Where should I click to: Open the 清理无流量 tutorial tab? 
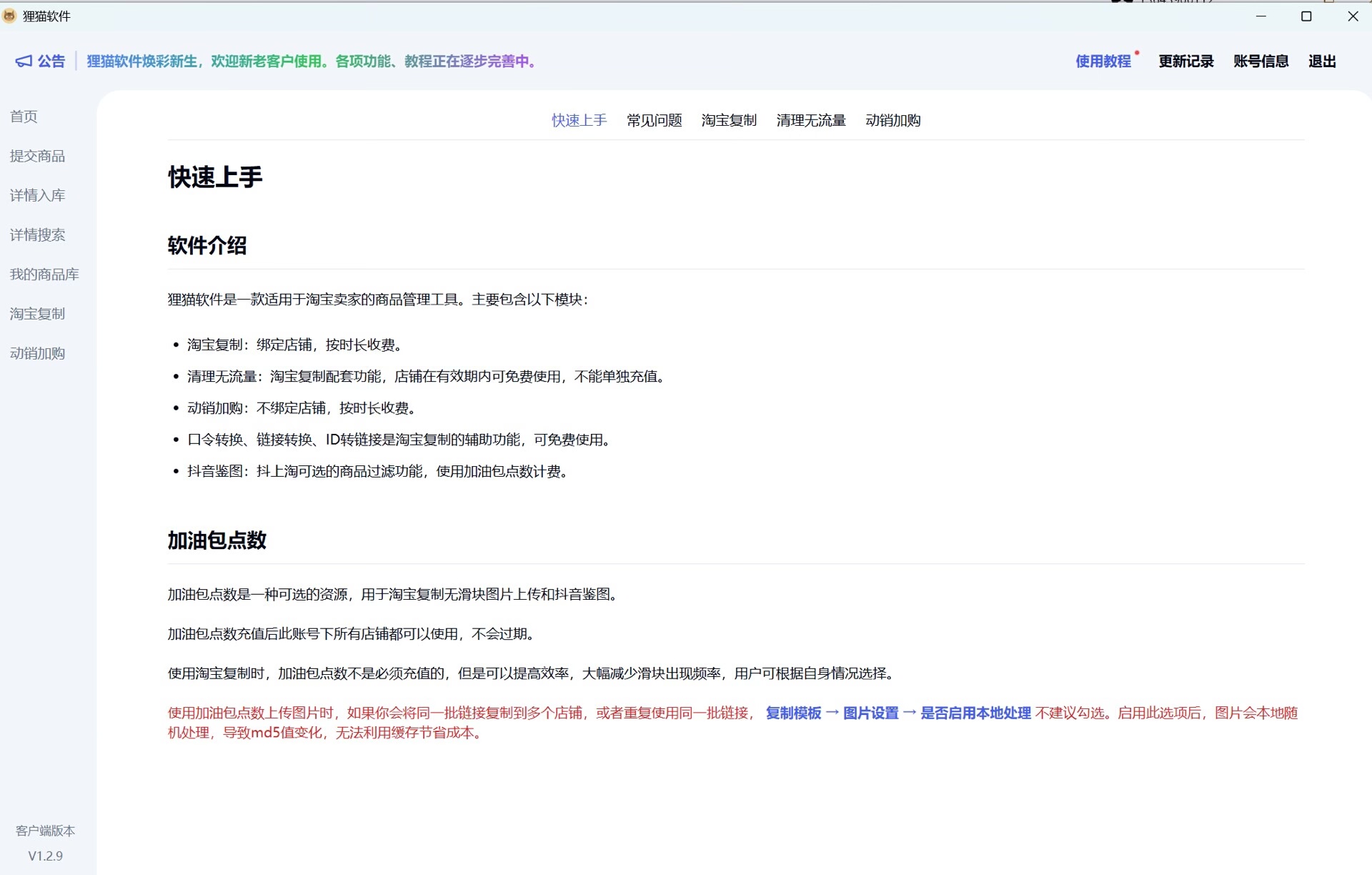[810, 120]
